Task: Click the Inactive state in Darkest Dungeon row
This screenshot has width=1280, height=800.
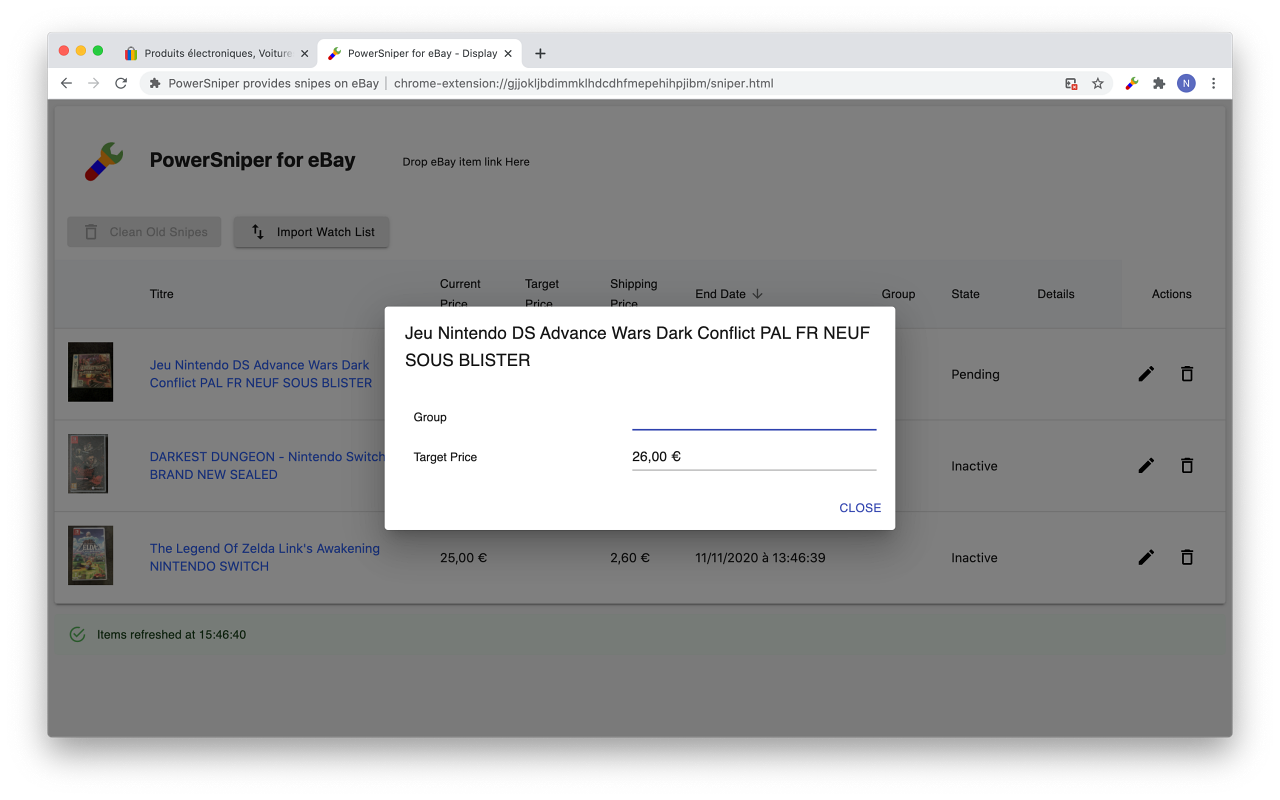Action: [x=974, y=466]
